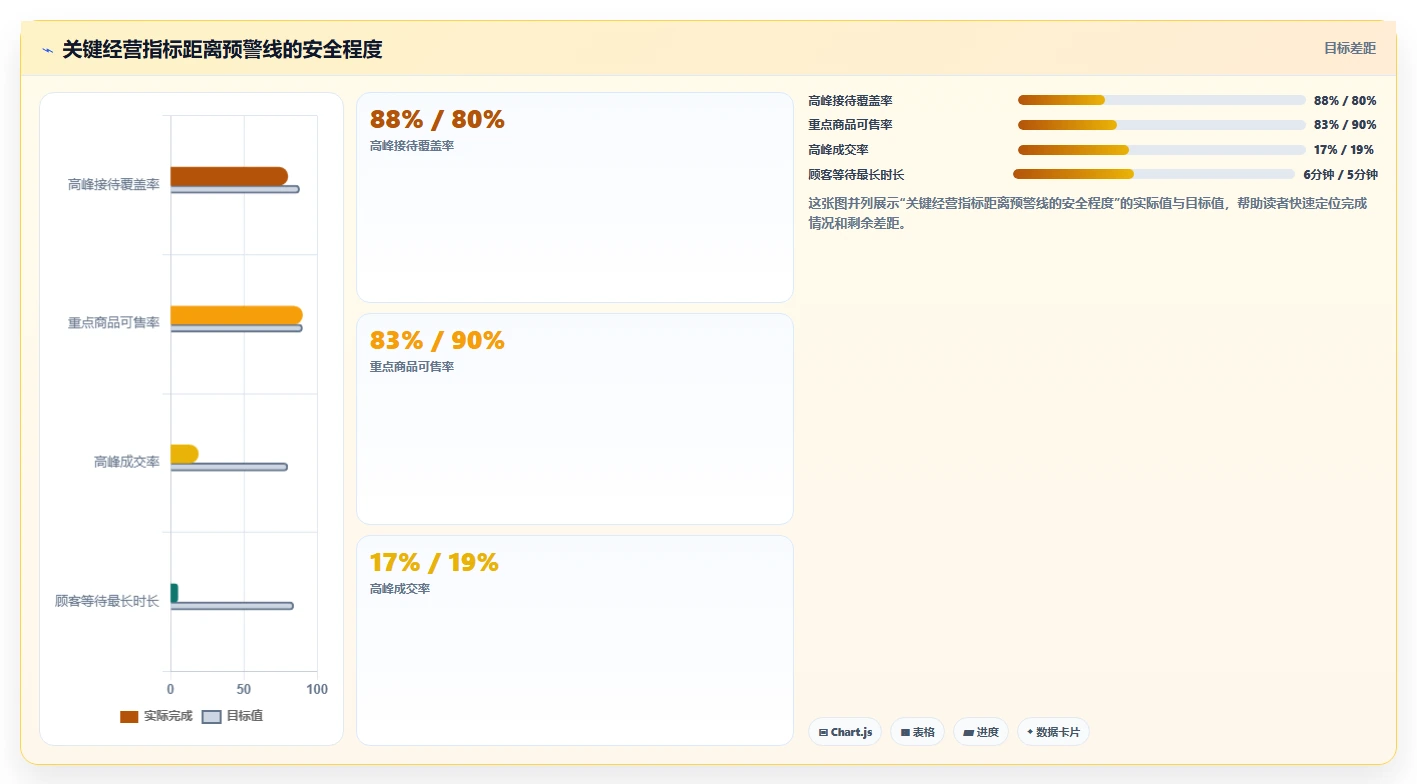Toggle the 实际完成 legend swatch
The height and width of the screenshot is (784, 1417).
click(x=129, y=716)
